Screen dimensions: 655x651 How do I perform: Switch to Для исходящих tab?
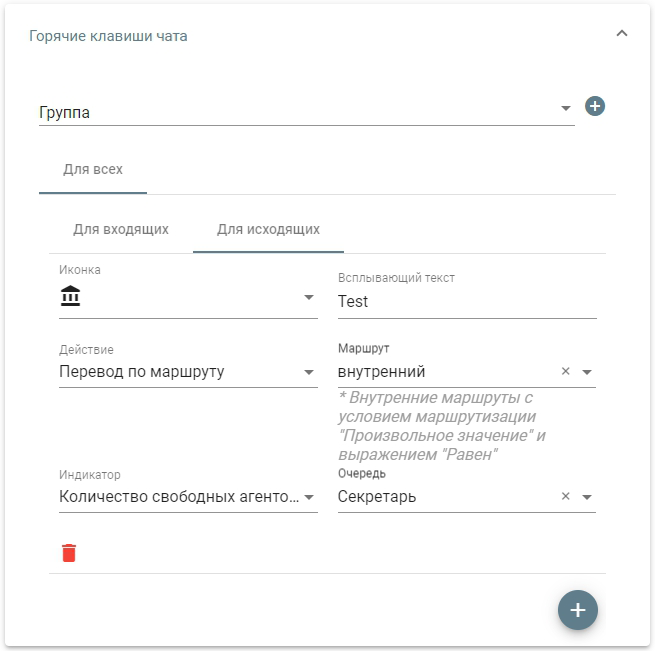point(268,229)
